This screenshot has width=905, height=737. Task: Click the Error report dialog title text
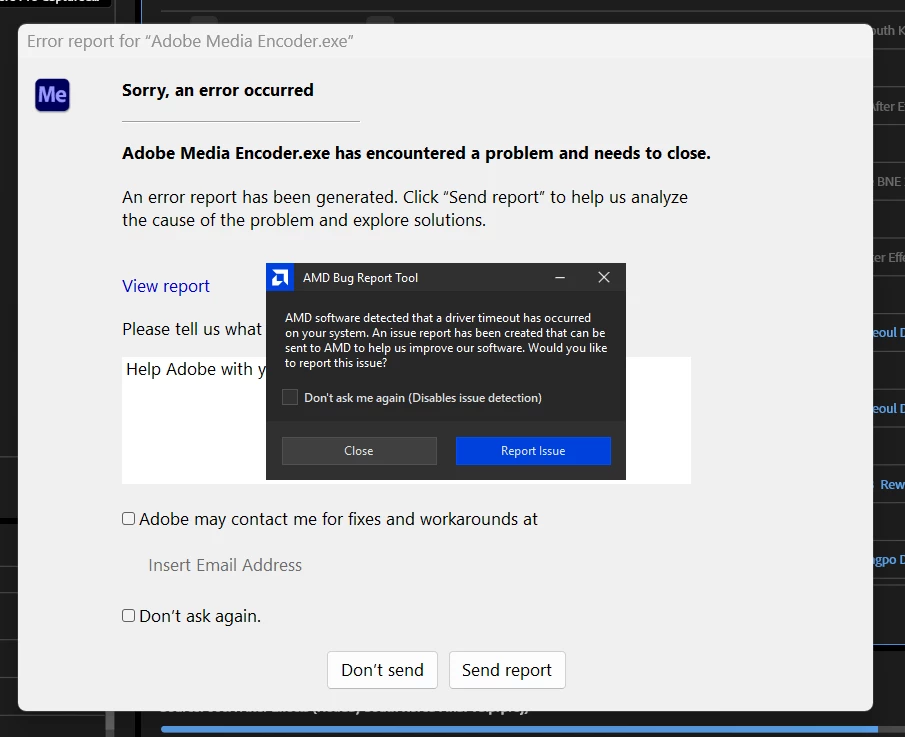coord(190,41)
